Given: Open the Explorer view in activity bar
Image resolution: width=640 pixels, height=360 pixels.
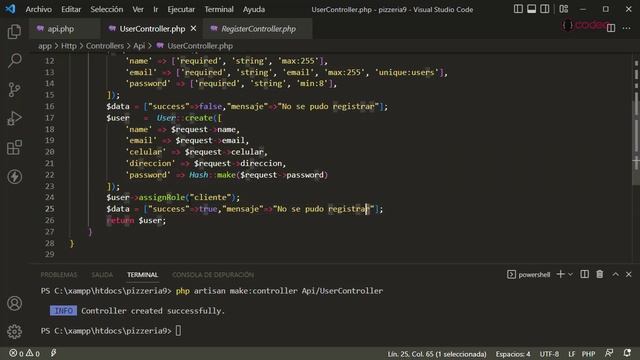Looking at the screenshot, I should [14, 32].
